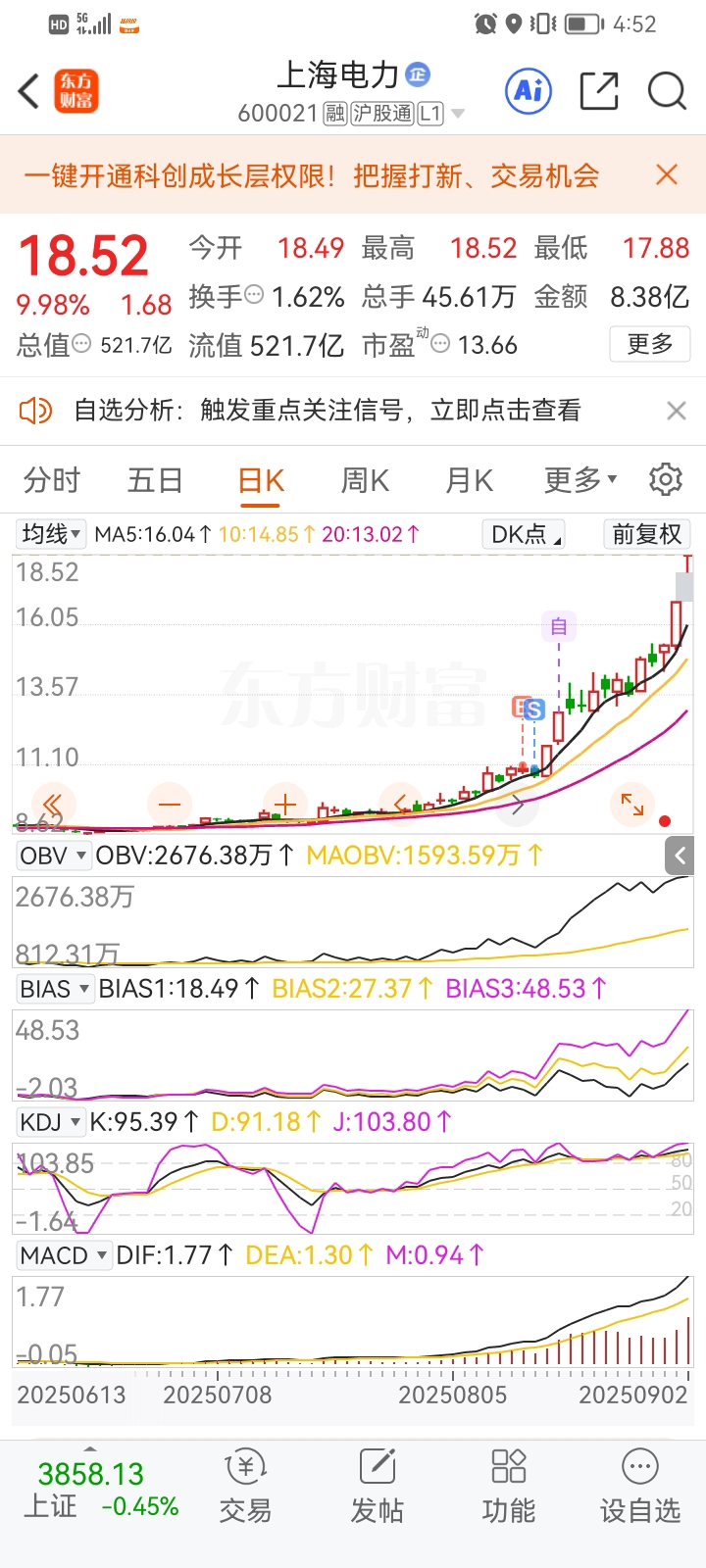This screenshot has width=706, height=1568.
Task: Expand the OBV indicator dropdown
Action: [x=54, y=856]
